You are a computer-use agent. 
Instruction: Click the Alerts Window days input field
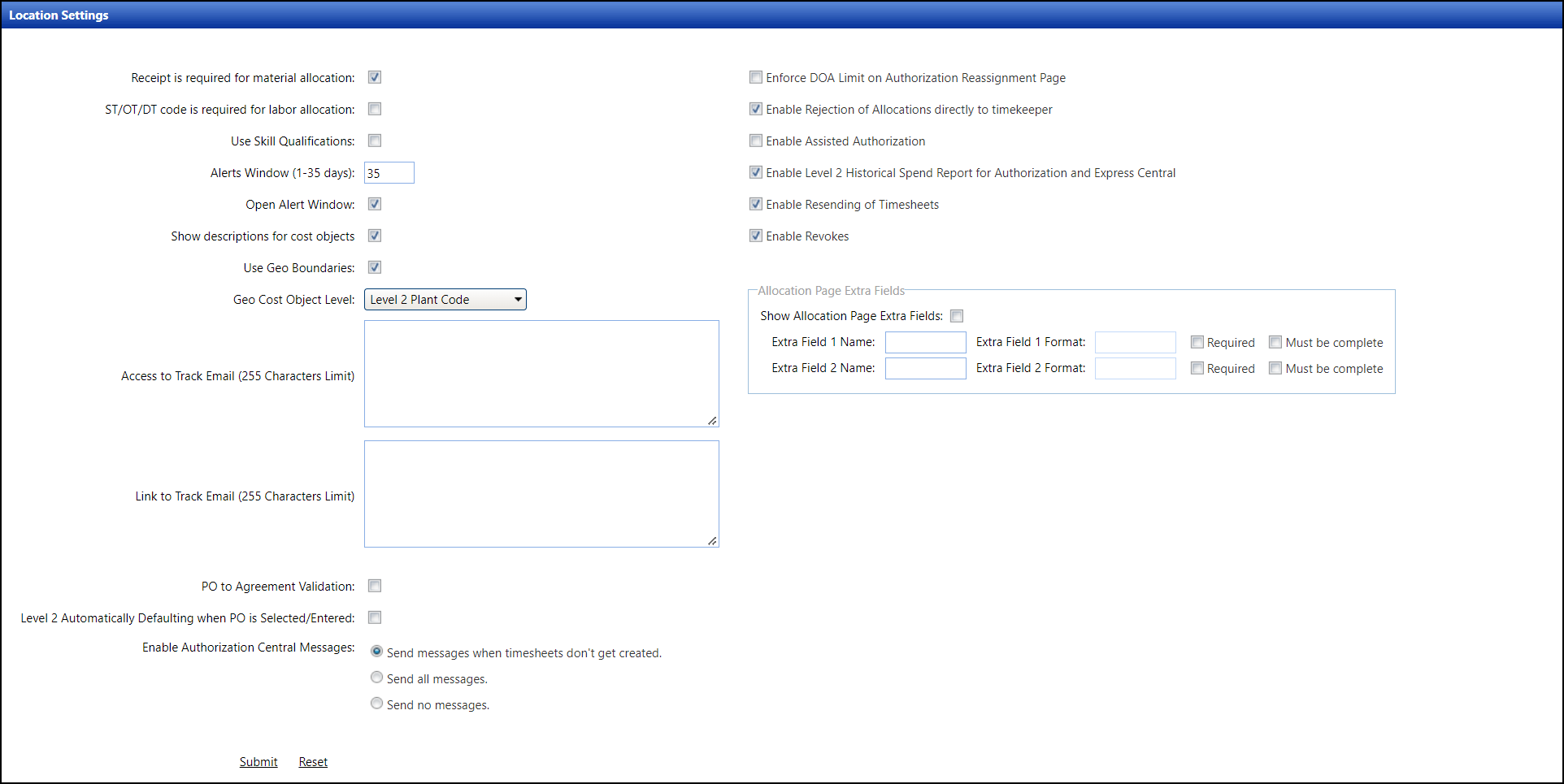point(389,173)
